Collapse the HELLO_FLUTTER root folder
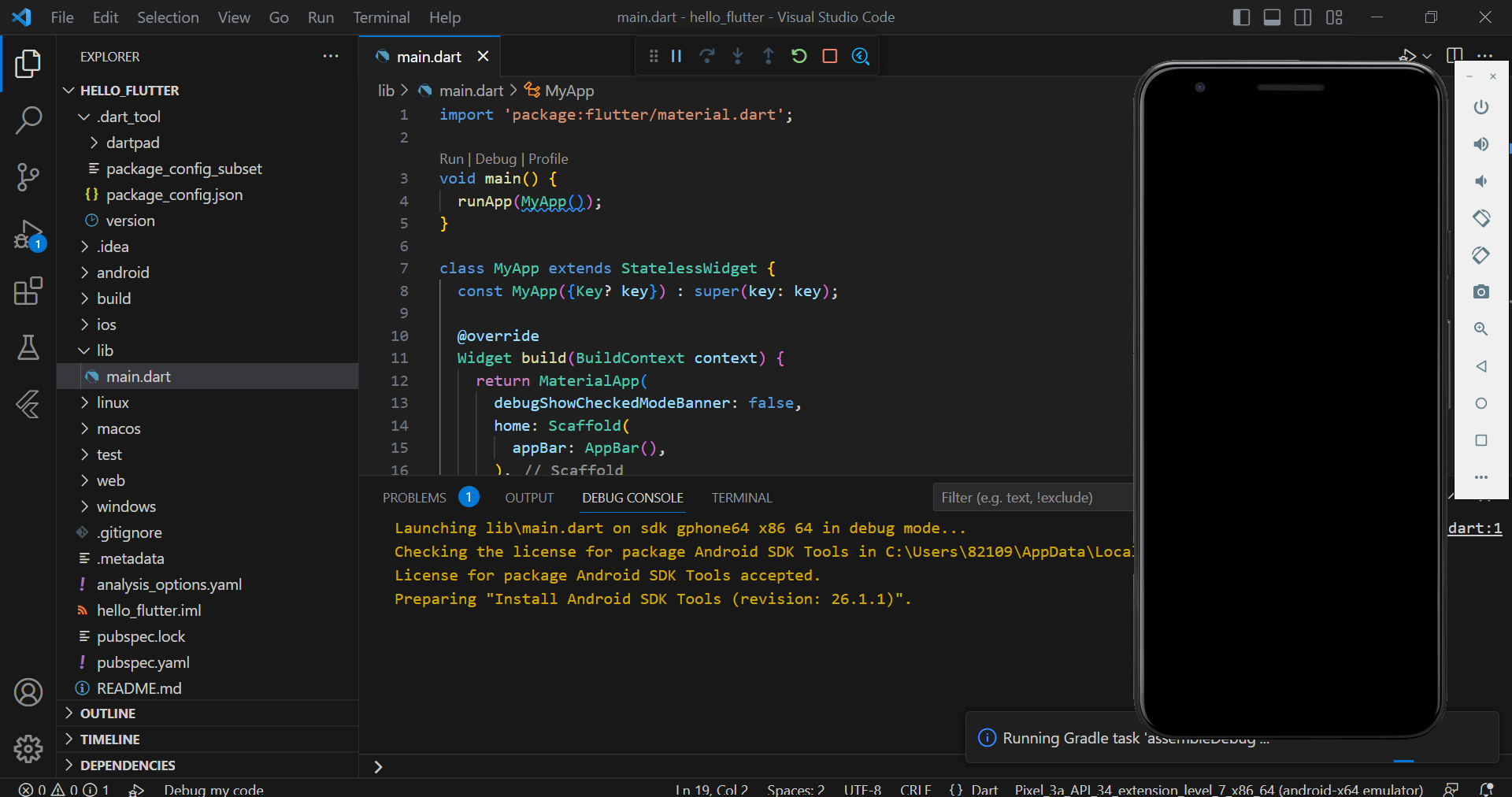Screen dimensions: 1512x797 69,91
